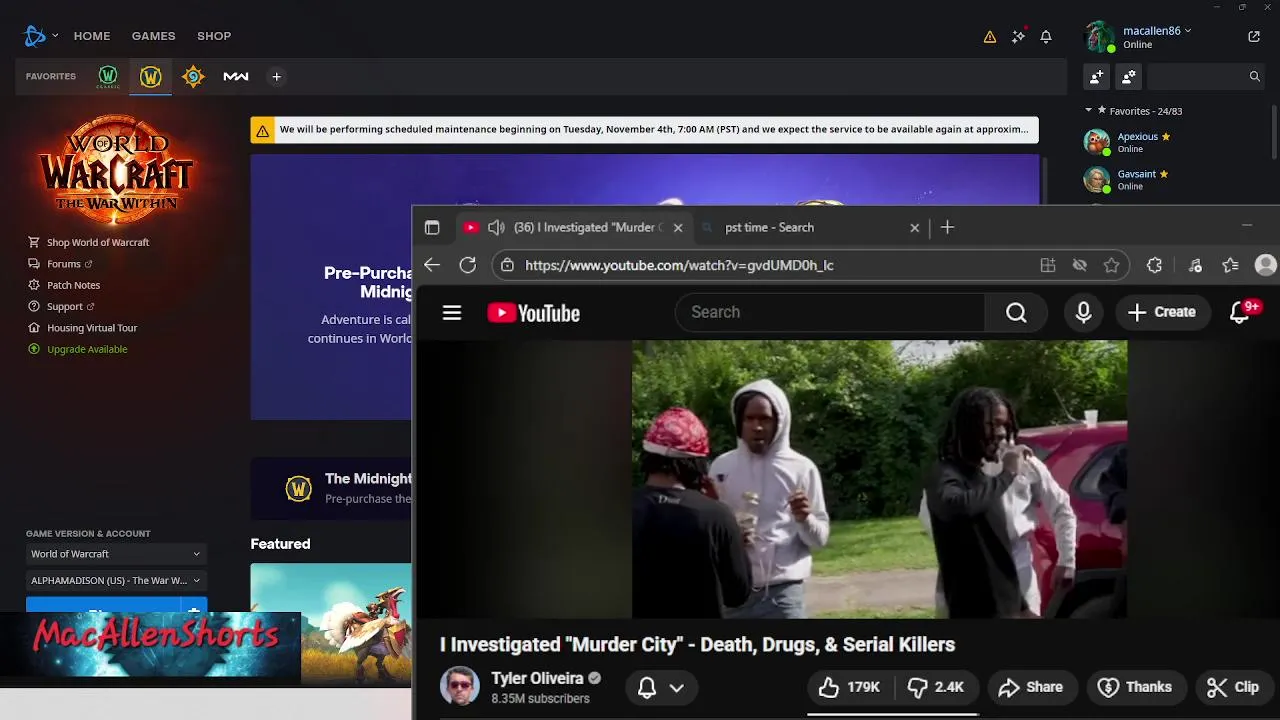
Task: Open browser tab actions menu icon
Action: point(432,228)
